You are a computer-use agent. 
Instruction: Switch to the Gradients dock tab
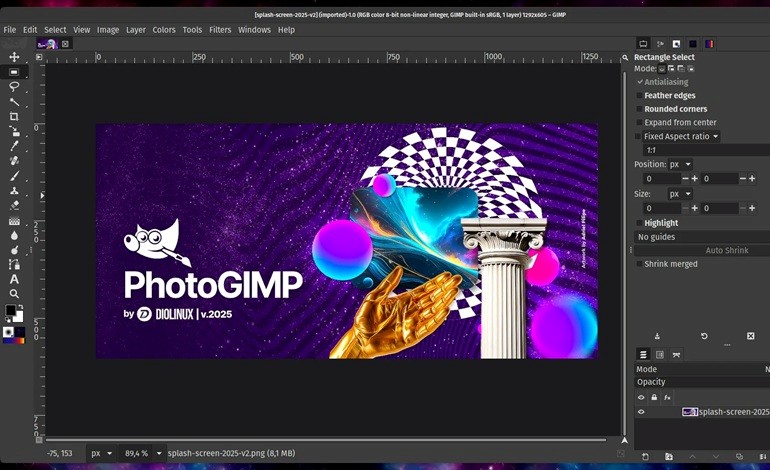(x=709, y=44)
